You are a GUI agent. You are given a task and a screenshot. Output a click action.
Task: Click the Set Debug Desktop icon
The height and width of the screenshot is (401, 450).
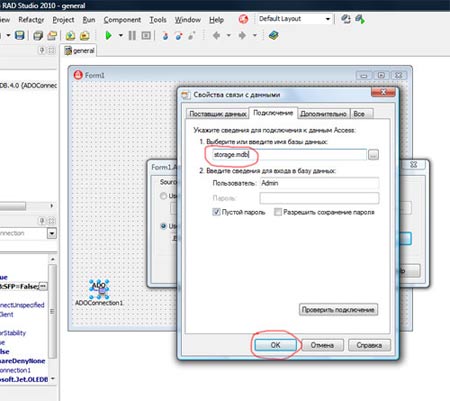tap(360, 19)
